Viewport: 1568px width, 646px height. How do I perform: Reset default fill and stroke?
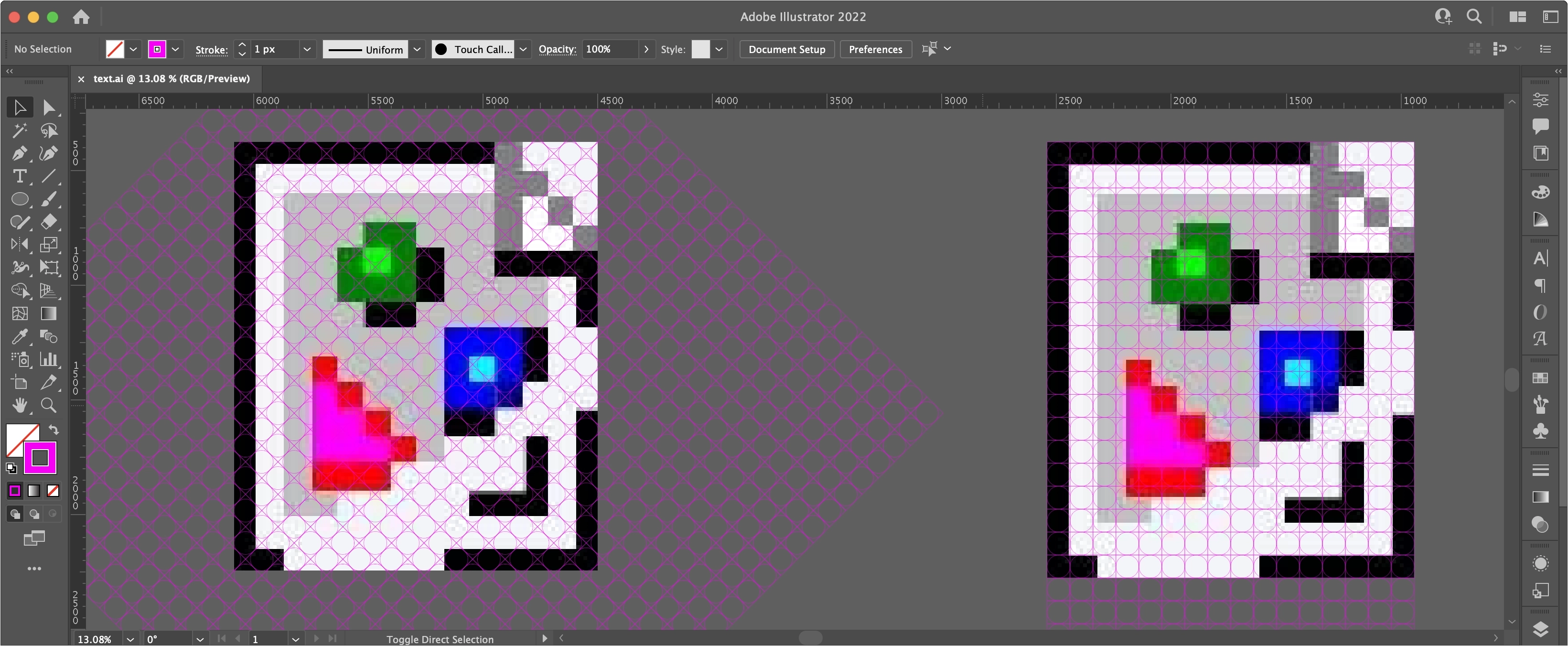click(11, 468)
